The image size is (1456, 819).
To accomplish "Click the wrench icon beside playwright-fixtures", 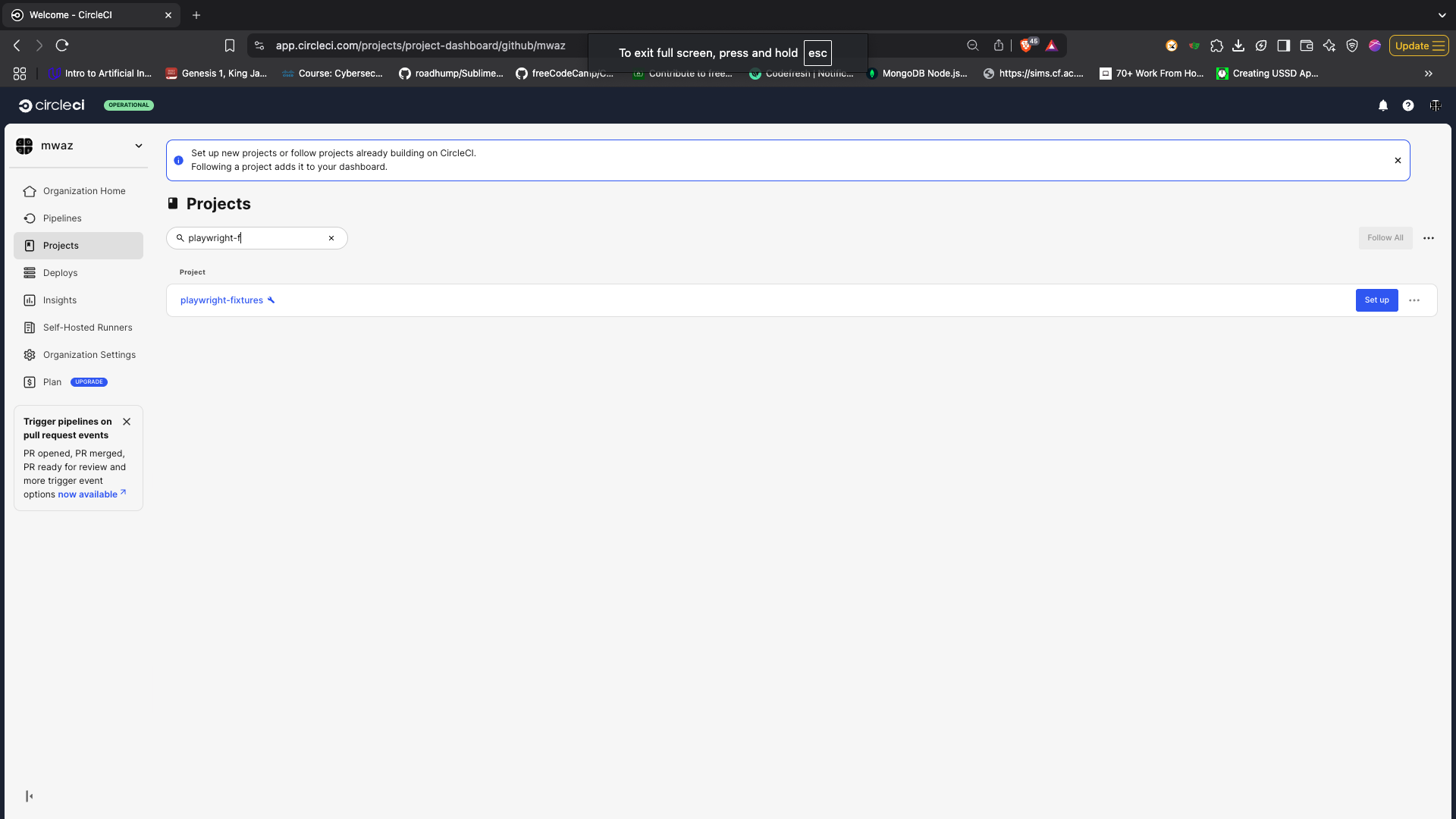I will [x=271, y=300].
